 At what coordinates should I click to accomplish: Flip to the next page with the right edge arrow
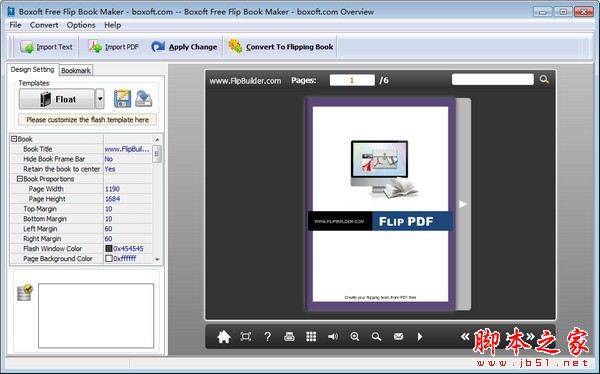[x=463, y=204]
